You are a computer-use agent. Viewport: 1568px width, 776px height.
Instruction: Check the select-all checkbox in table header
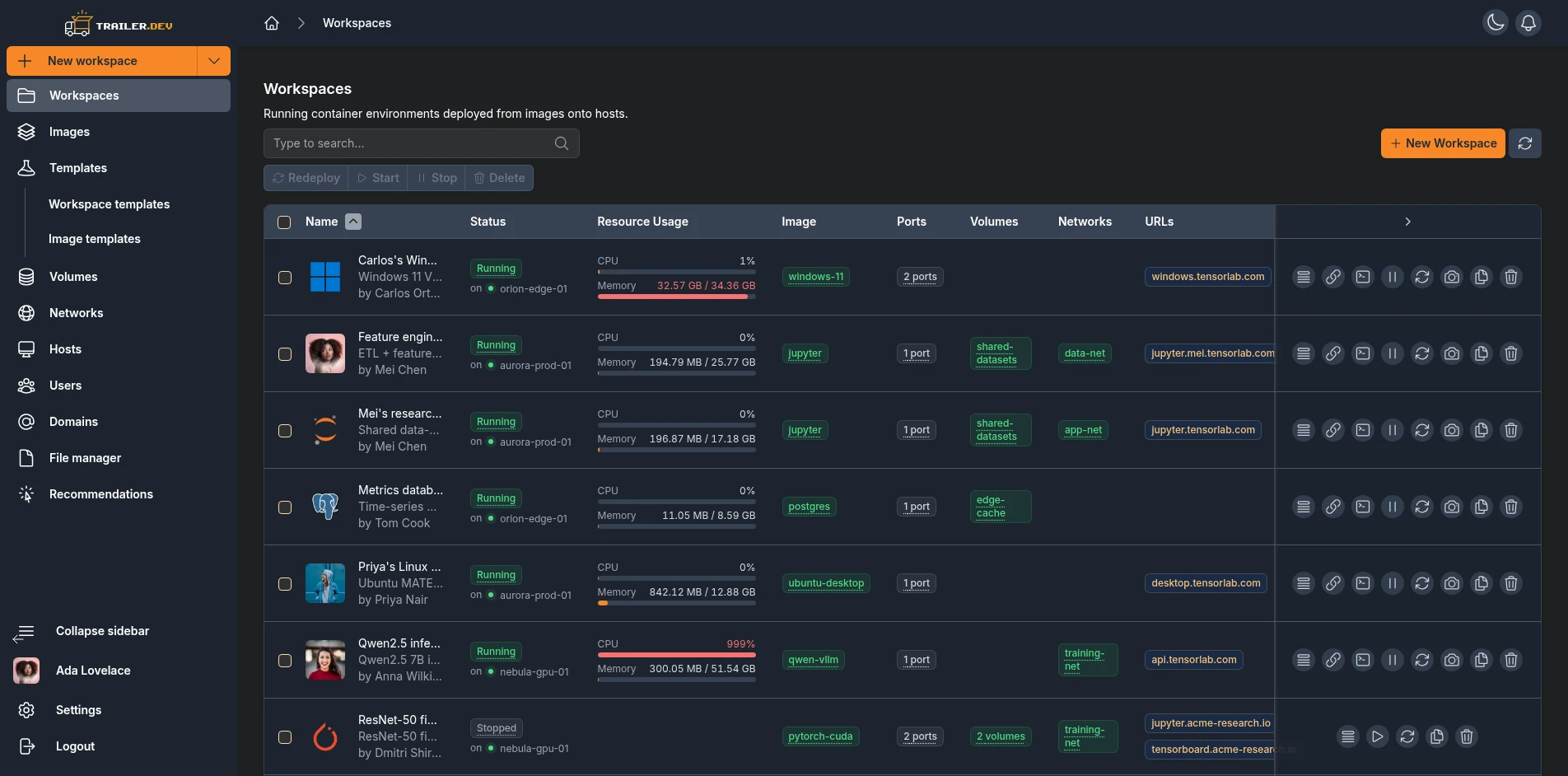284,222
